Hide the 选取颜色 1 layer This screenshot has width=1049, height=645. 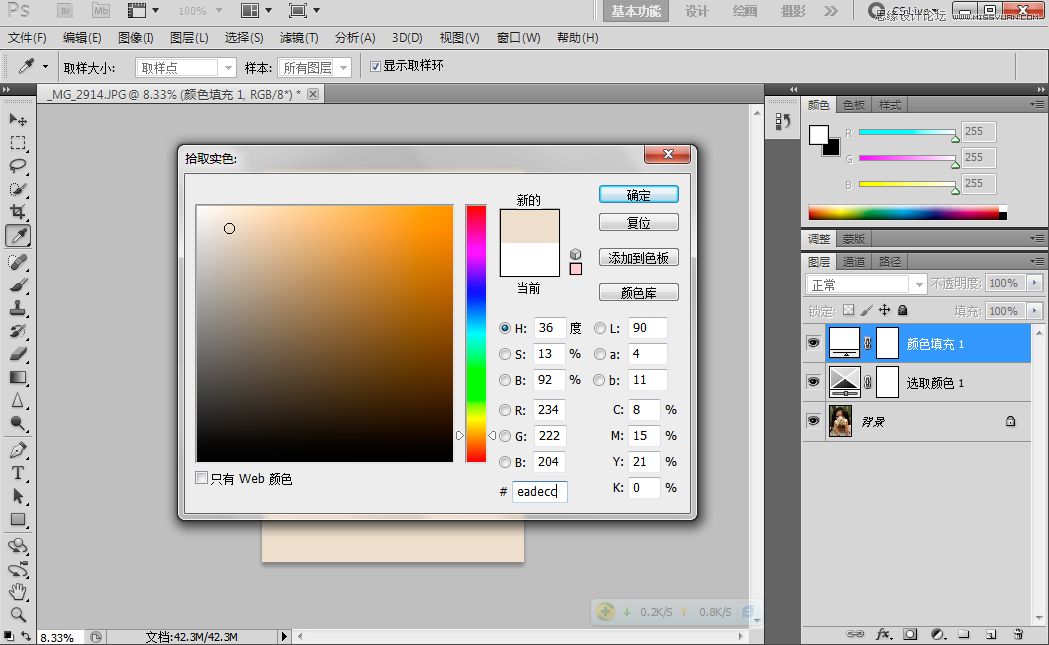click(814, 382)
